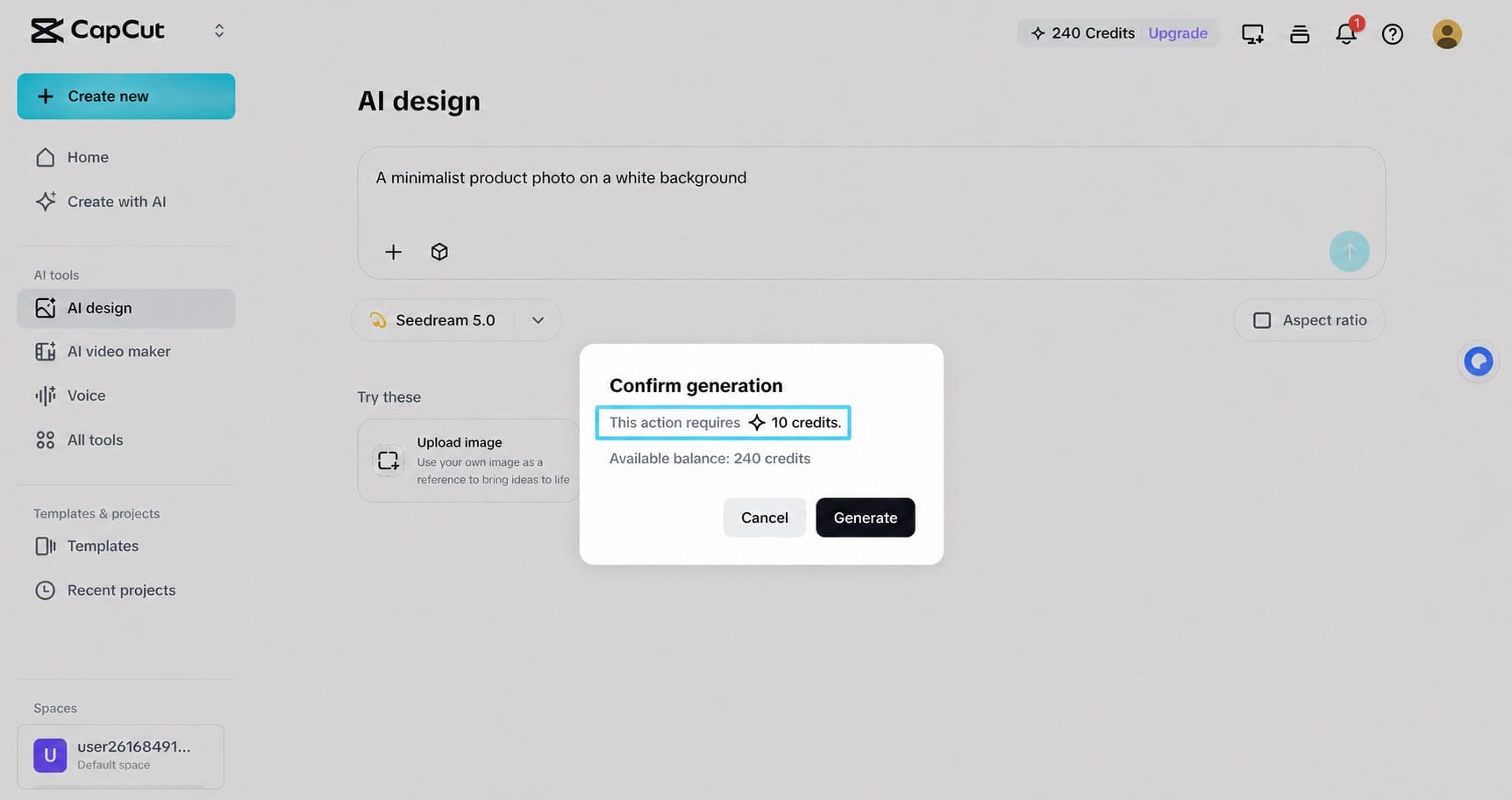1512x800 pixels.
Task: Open the Voice tool
Action: pyautogui.click(x=126, y=396)
